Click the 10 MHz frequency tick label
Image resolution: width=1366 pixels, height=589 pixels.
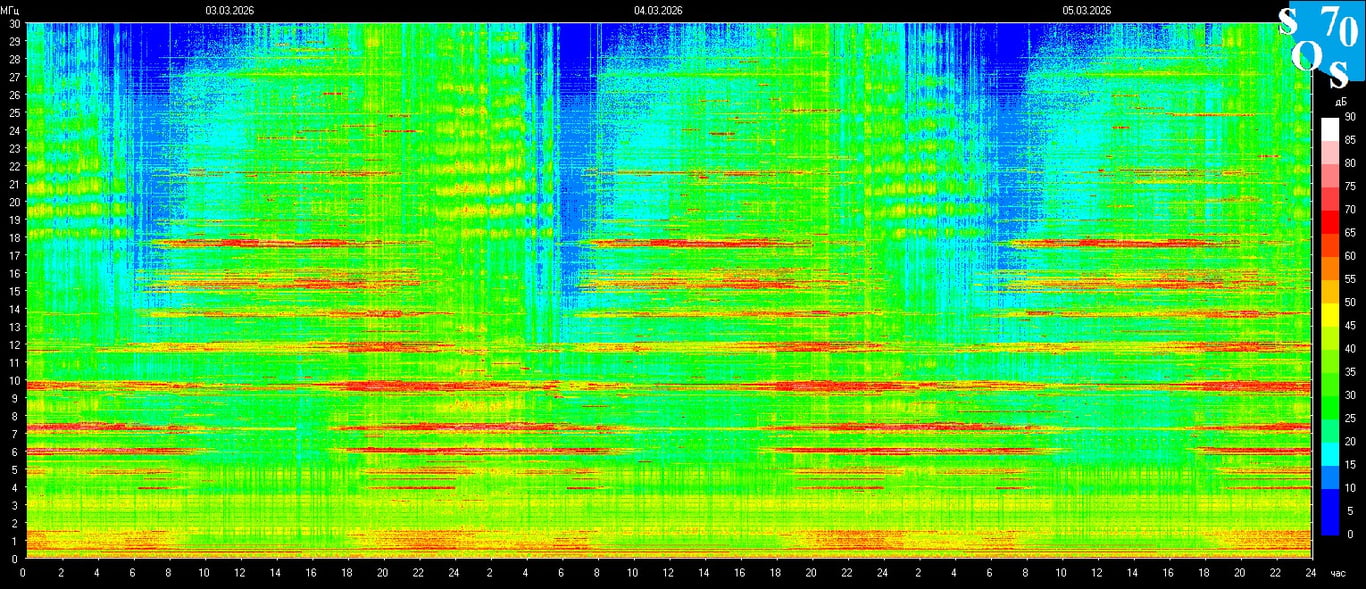14,381
